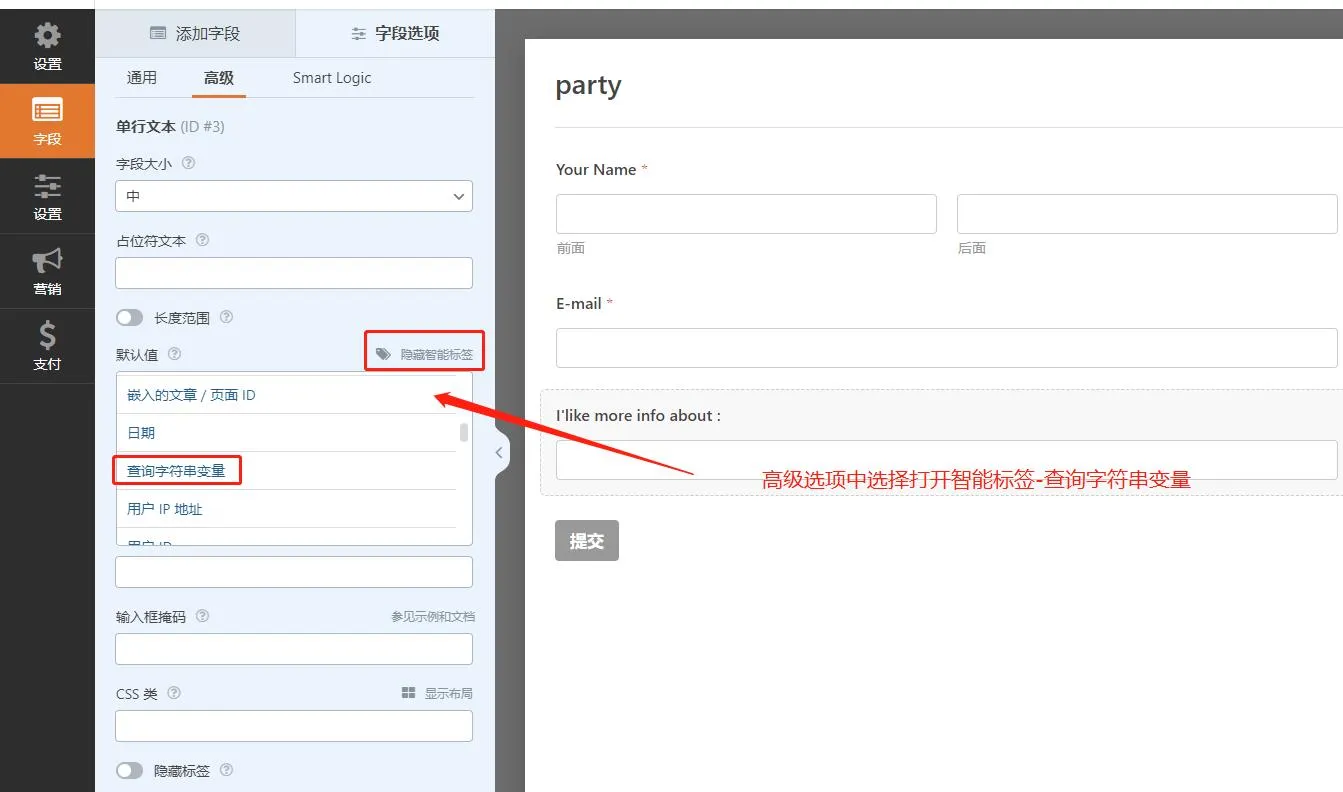Open the 营销 megaphone icon
This screenshot has width=1343, height=792.
tap(47, 271)
